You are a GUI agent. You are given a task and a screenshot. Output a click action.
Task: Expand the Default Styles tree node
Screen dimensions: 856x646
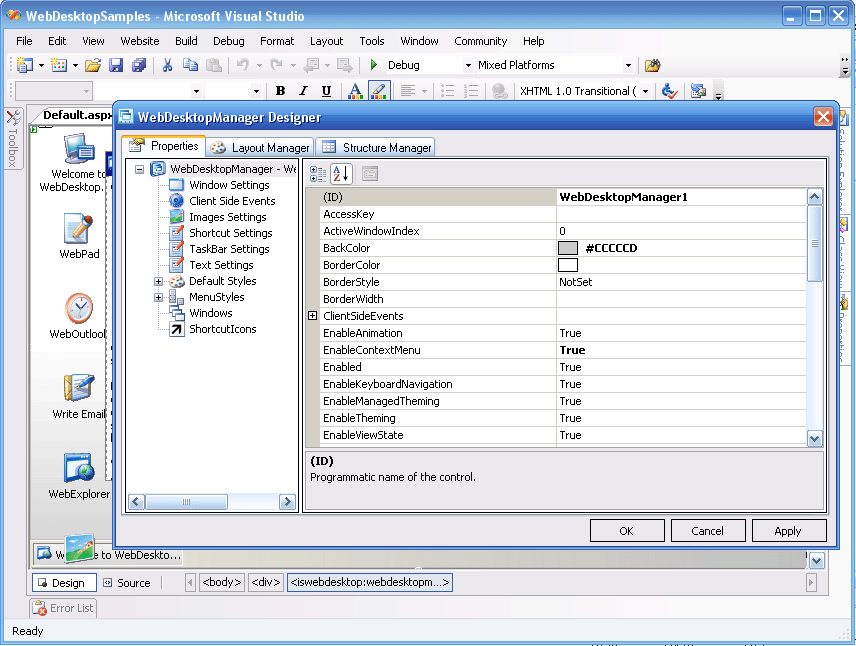158,281
